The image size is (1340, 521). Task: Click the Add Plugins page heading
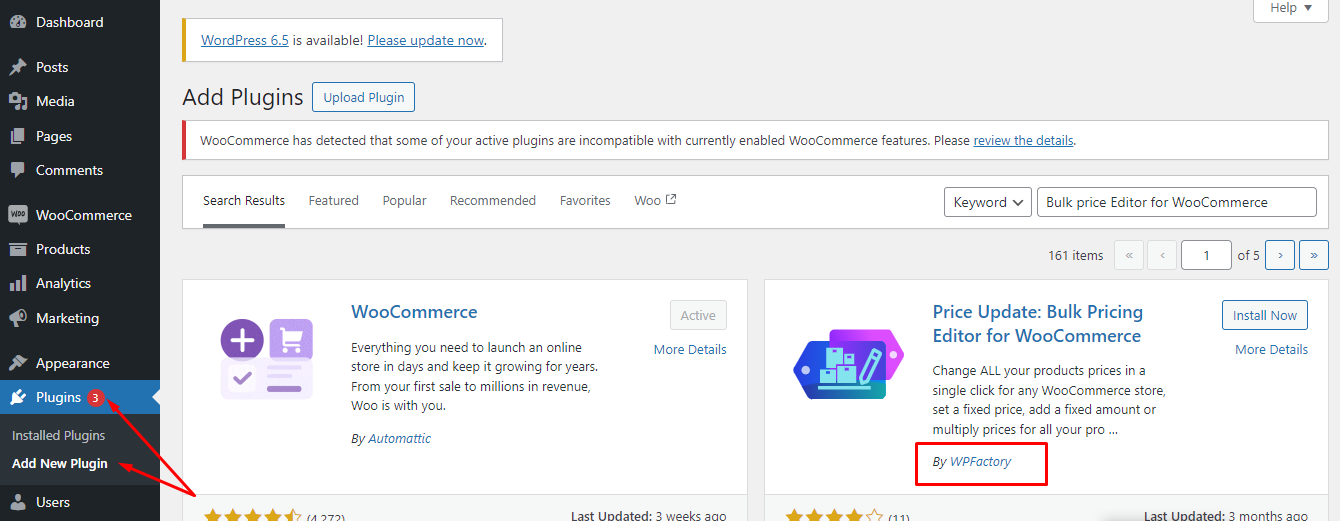click(243, 97)
